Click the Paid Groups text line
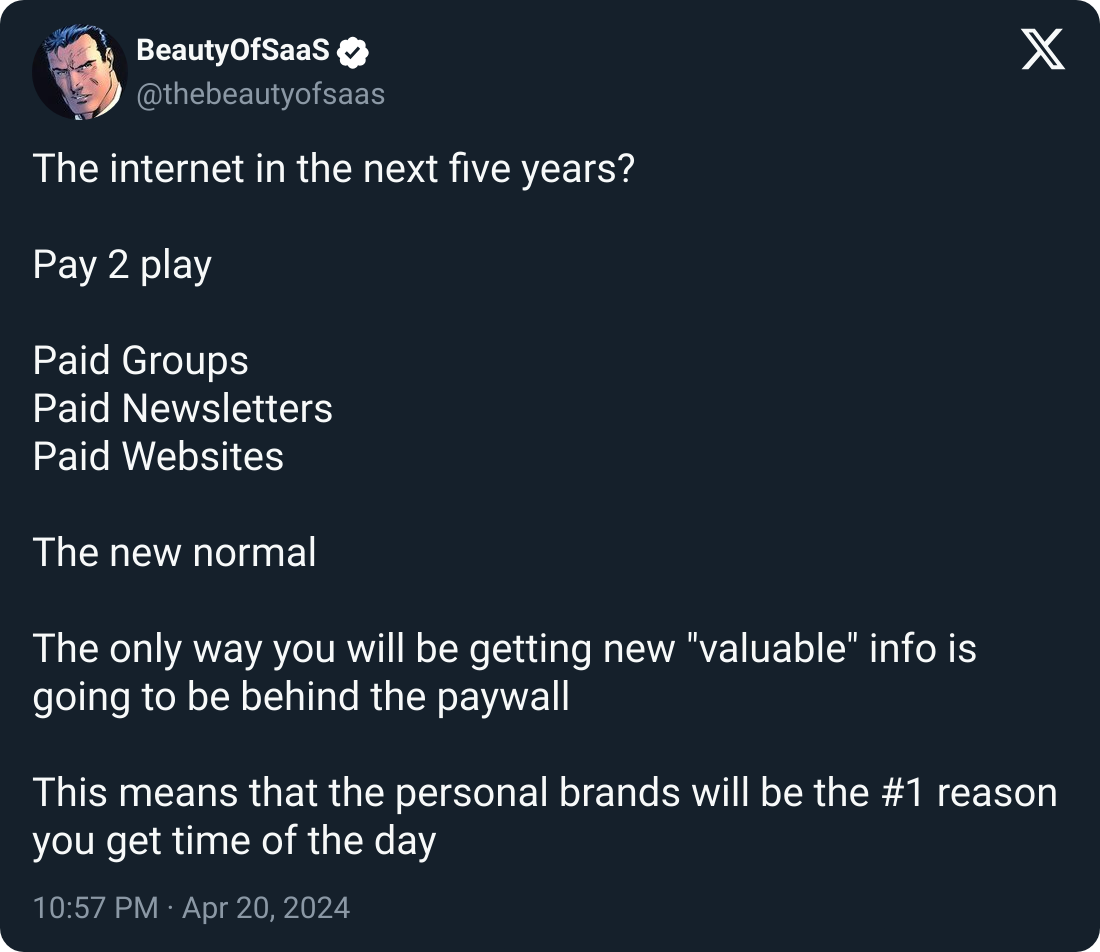 point(140,361)
